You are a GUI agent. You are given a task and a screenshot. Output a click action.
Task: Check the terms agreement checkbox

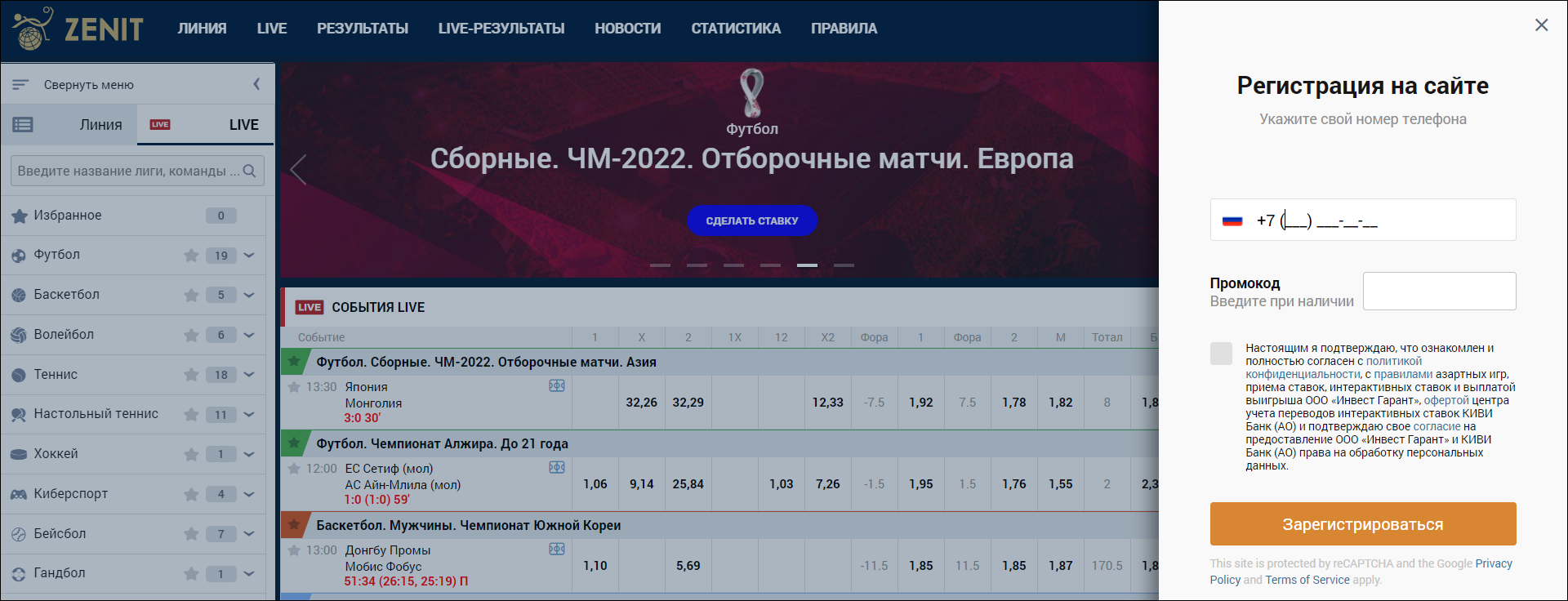[1221, 354]
